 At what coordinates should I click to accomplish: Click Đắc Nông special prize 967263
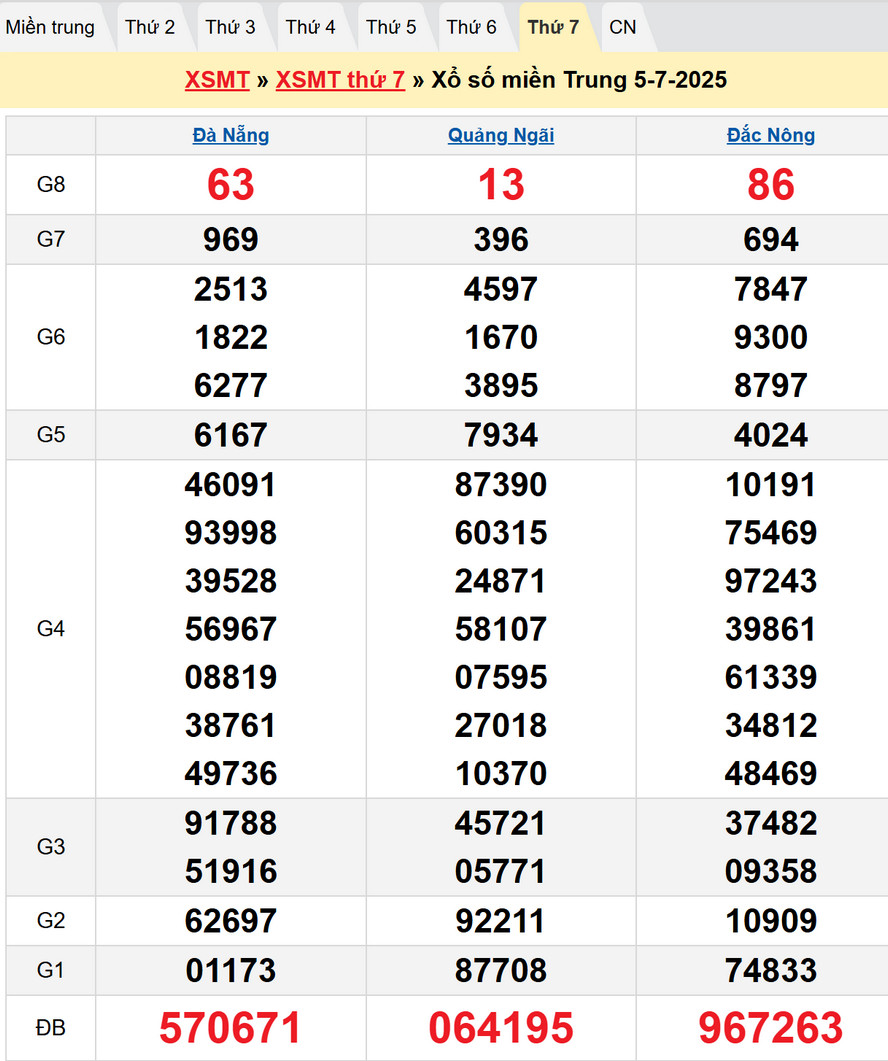pos(771,1028)
